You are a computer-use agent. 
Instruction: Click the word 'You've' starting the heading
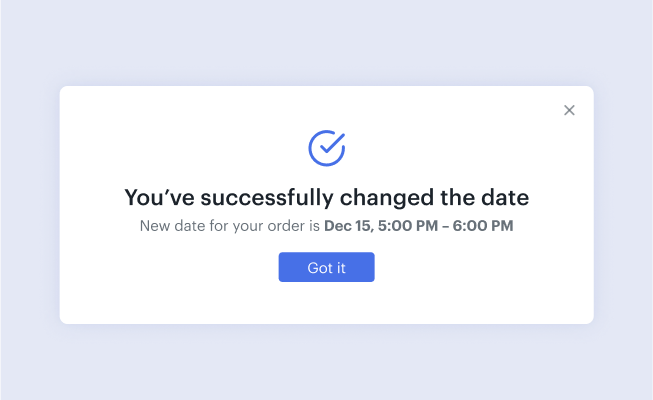(159, 198)
